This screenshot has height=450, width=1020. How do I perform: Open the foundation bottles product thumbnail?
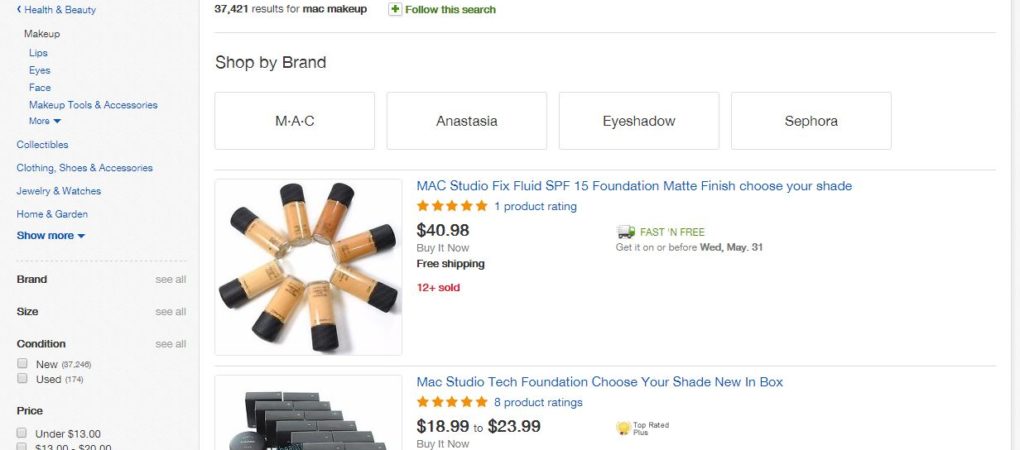308,267
